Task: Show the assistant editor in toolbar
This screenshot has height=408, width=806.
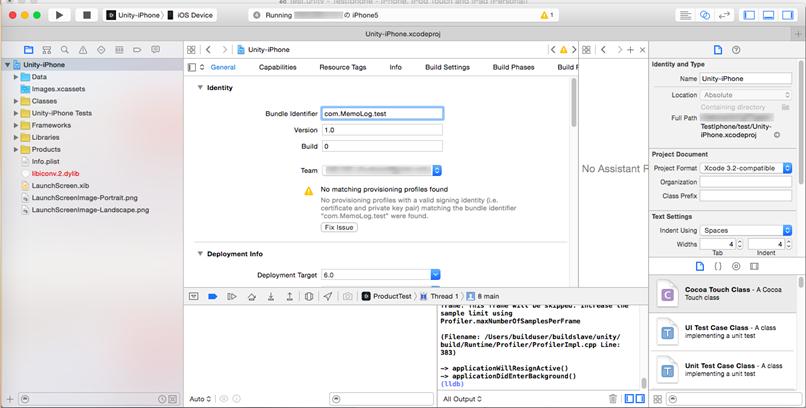Action: point(705,15)
